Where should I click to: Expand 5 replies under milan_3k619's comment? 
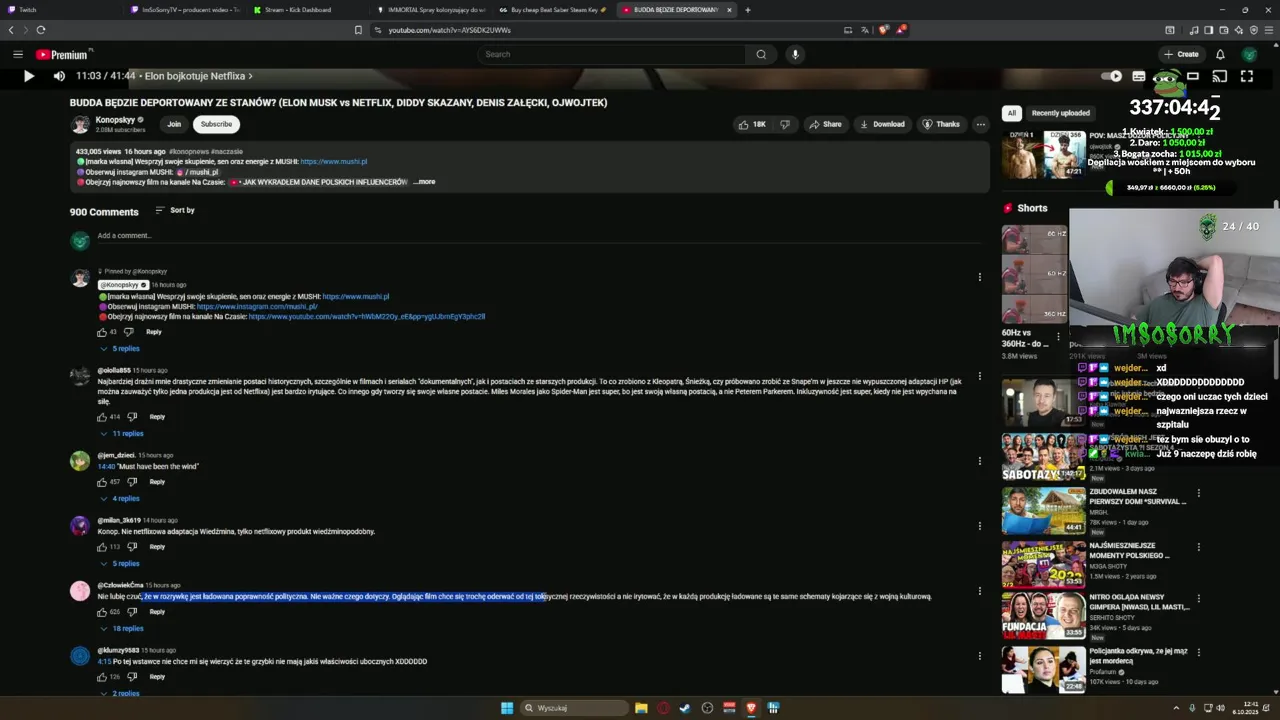point(120,563)
